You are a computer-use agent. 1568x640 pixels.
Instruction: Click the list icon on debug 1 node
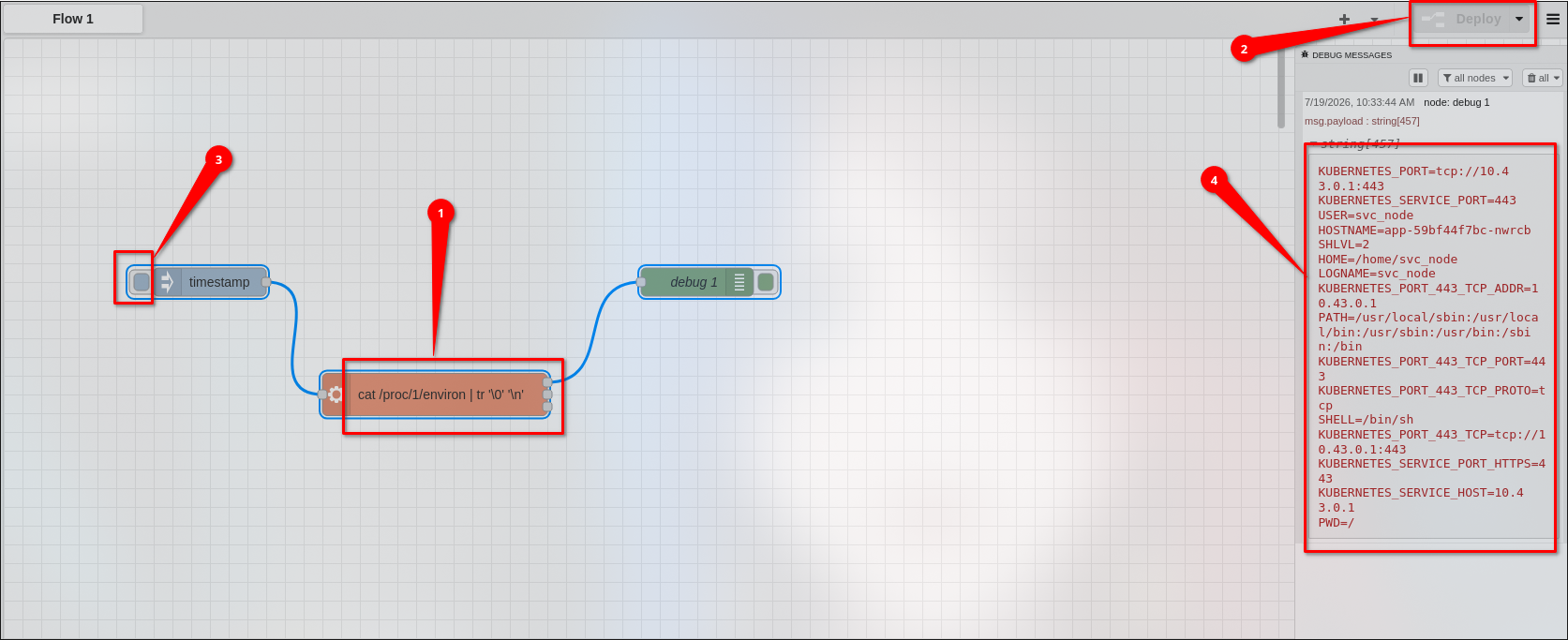[739, 282]
